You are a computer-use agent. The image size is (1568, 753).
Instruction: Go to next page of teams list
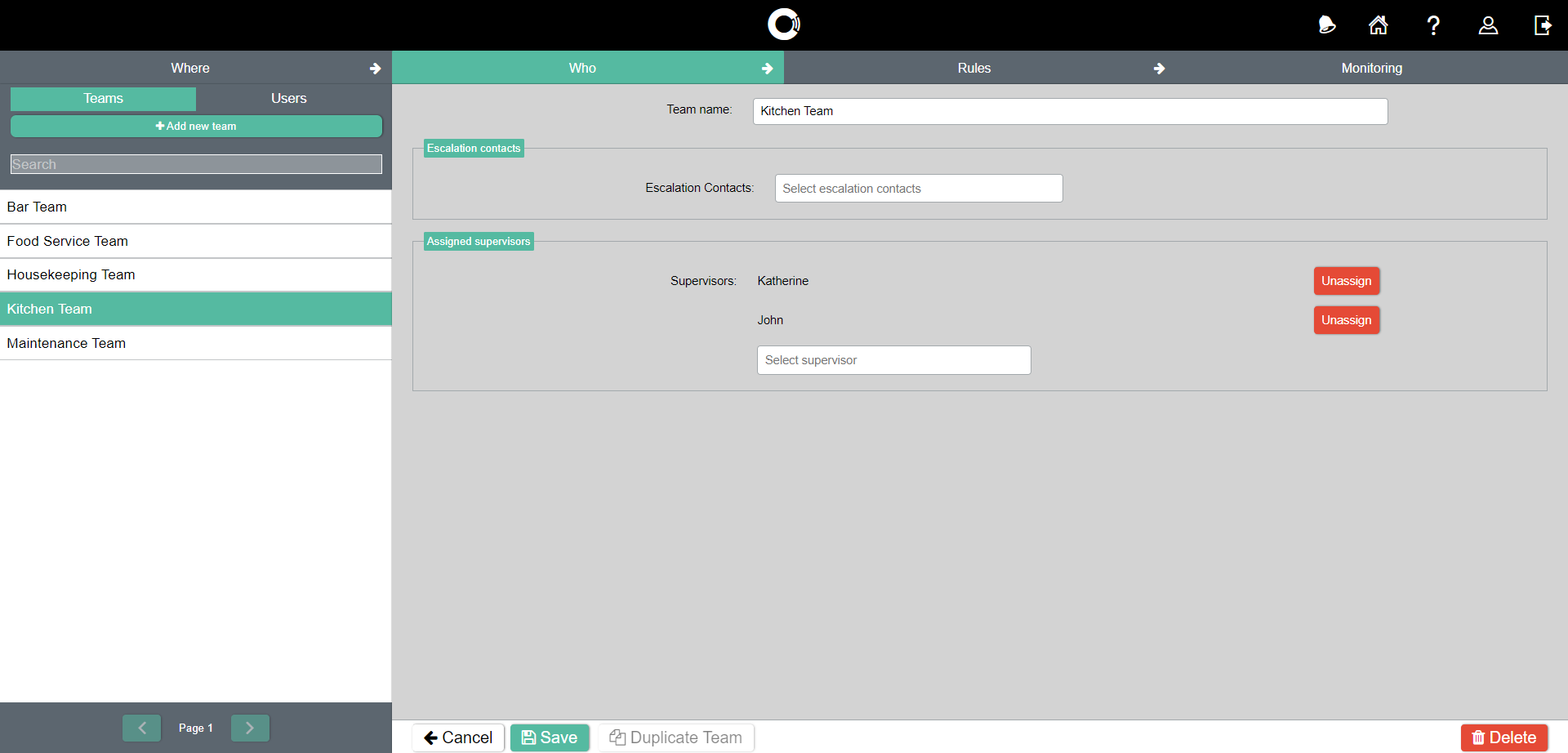[x=250, y=728]
